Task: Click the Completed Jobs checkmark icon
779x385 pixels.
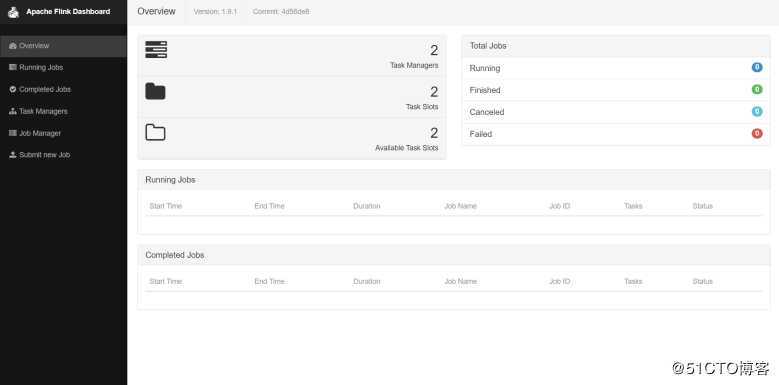Action: (x=13, y=89)
